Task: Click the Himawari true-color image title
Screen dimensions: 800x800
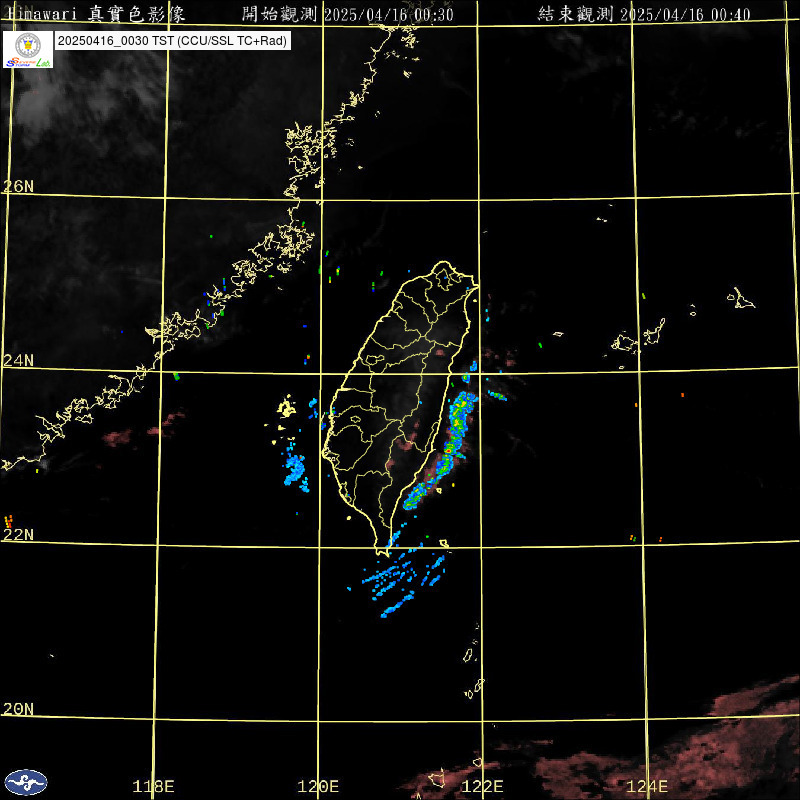Action: (101, 13)
